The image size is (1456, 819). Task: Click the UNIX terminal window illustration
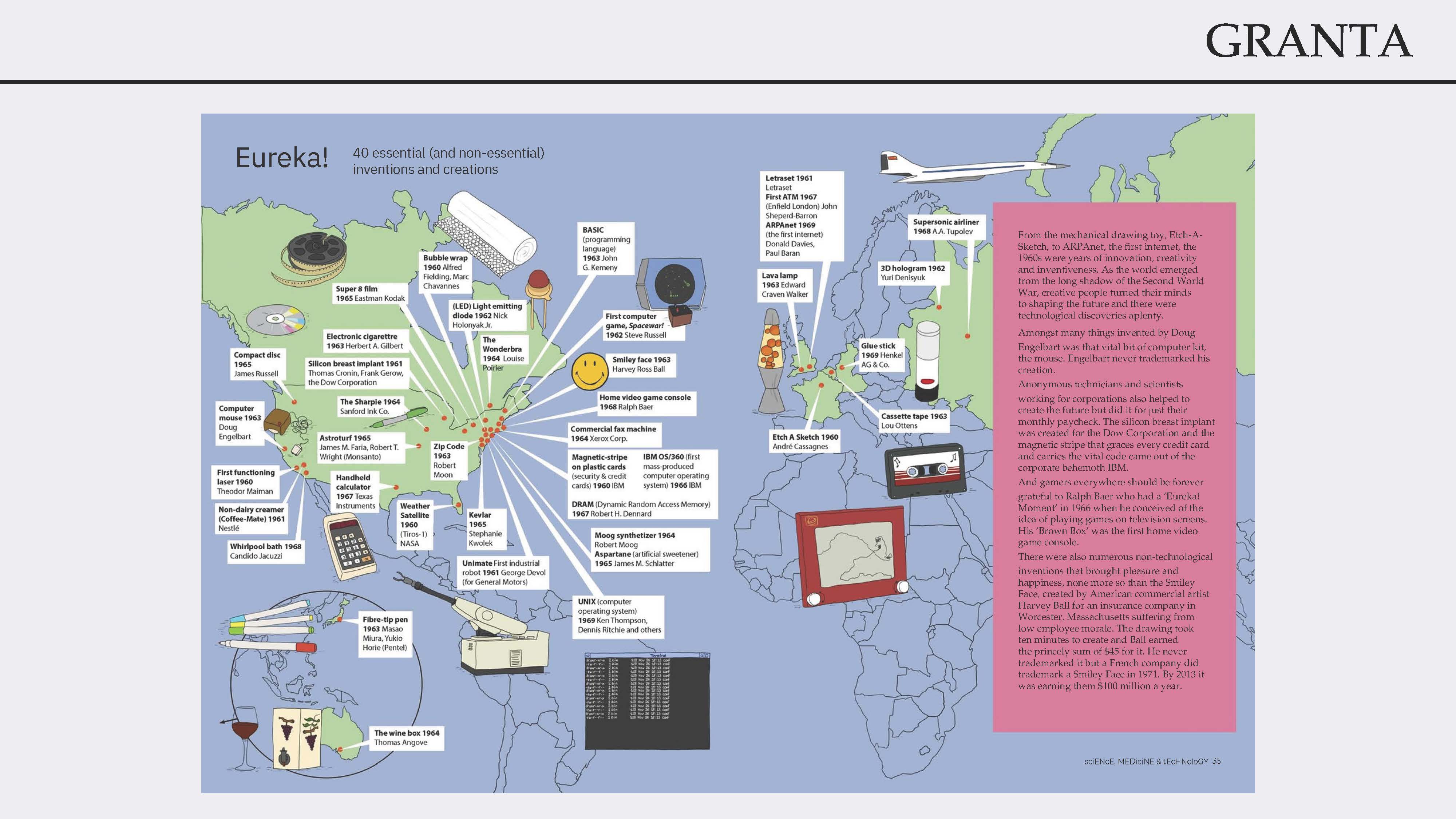[647, 701]
